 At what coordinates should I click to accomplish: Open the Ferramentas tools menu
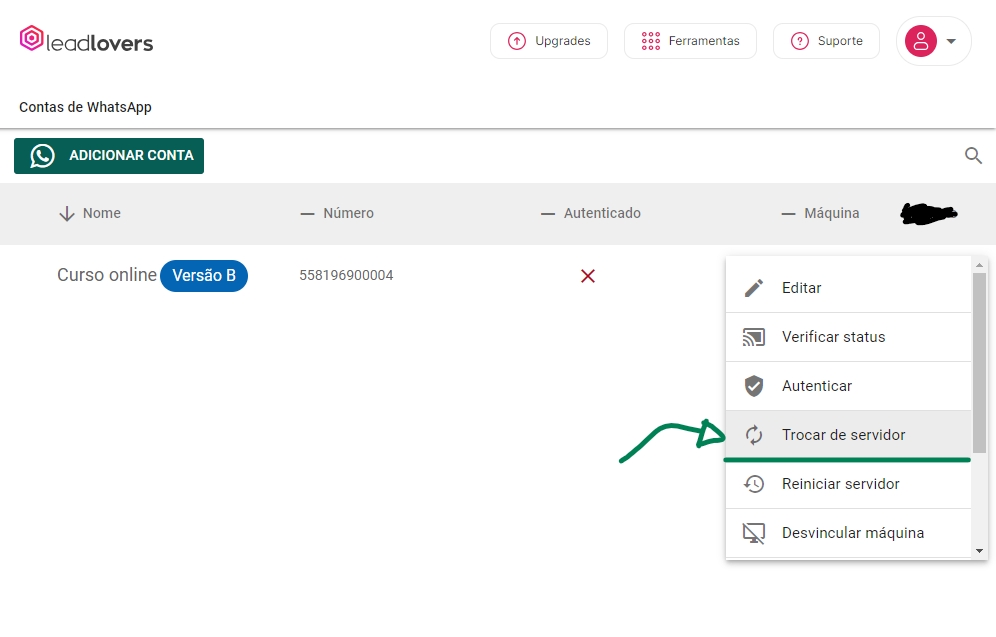pos(690,41)
